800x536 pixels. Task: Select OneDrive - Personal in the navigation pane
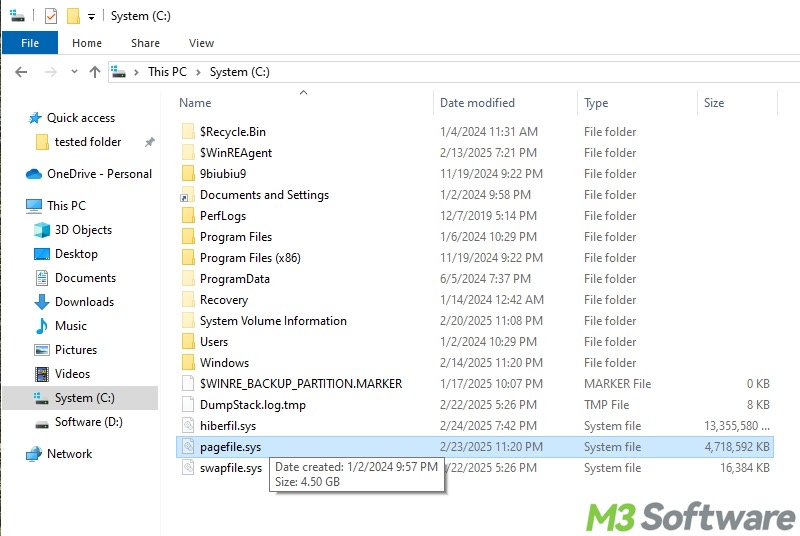[99, 174]
